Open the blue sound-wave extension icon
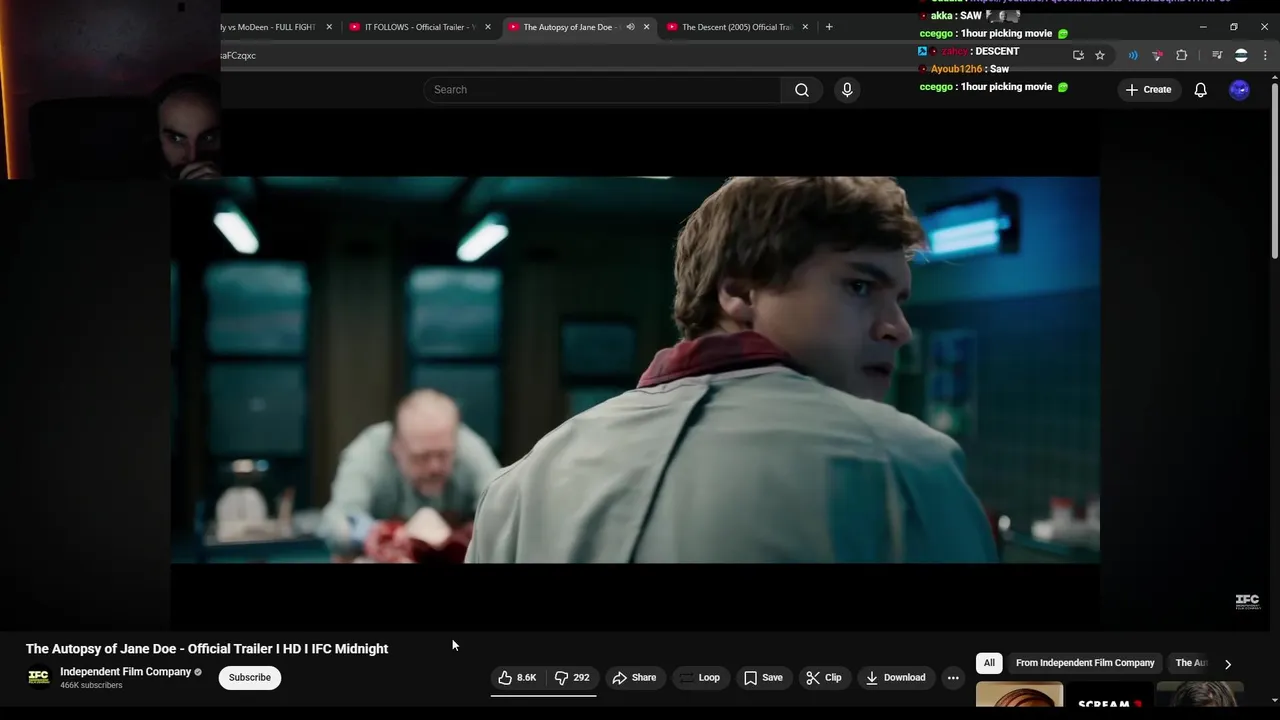The height and width of the screenshot is (720, 1280). 1132,55
